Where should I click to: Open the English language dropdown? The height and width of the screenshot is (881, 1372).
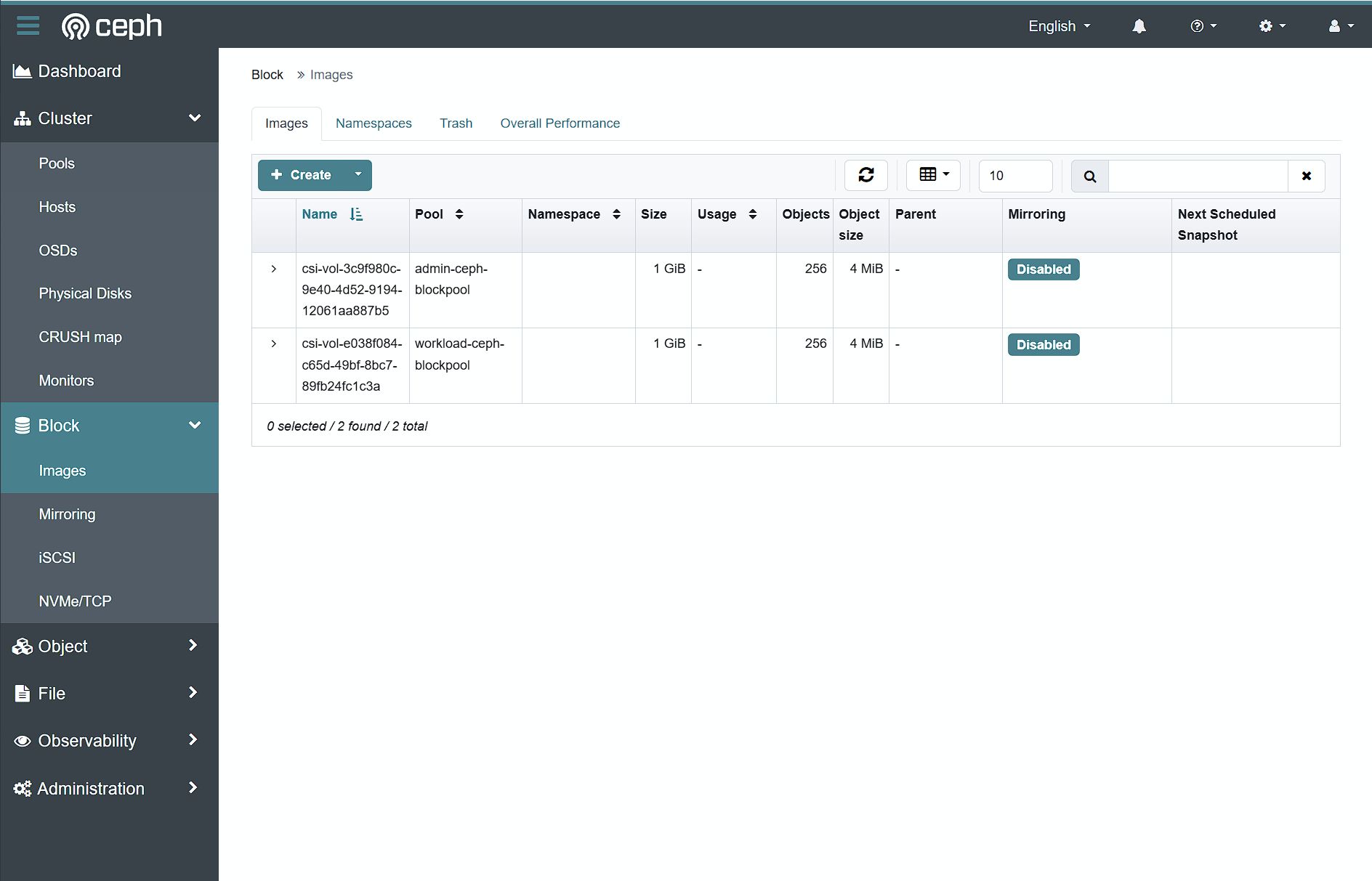click(x=1059, y=26)
